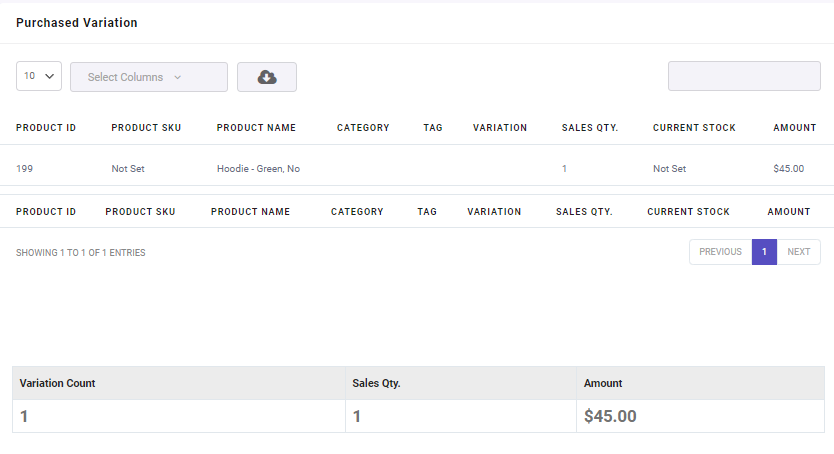
Task: Select page 1 in pagination
Action: [x=764, y=252]
